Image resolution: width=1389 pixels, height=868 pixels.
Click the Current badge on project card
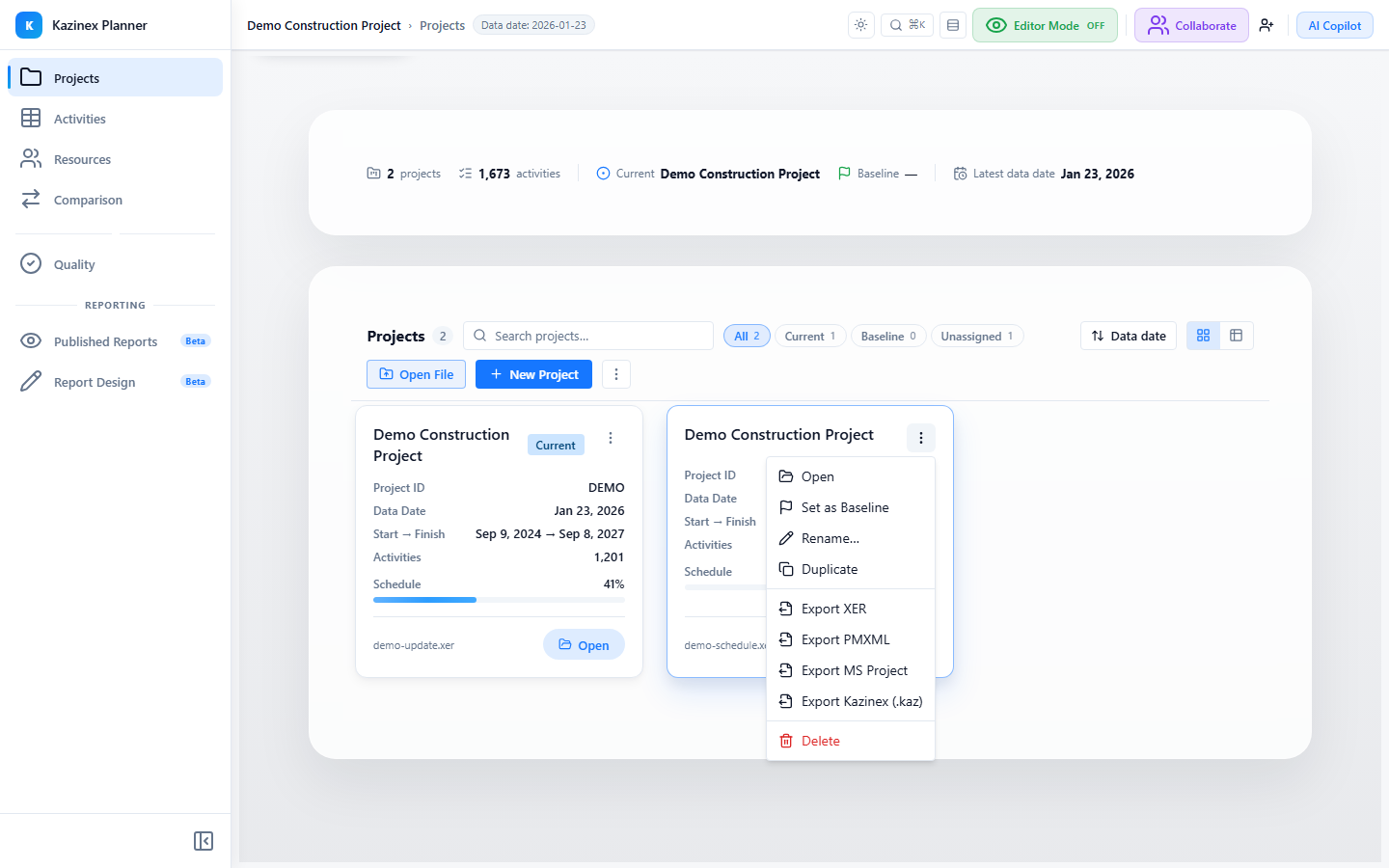coord(556,445)
